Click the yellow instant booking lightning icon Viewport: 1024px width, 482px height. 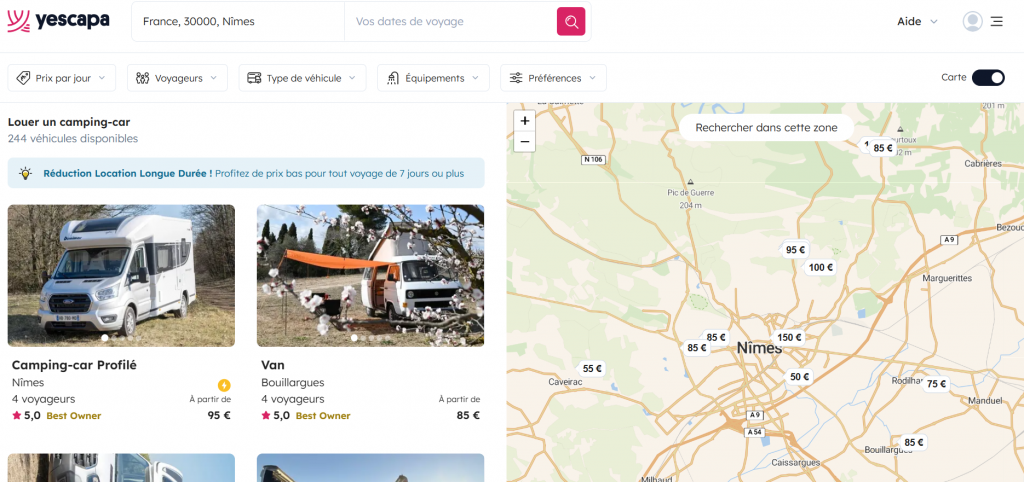224,385
